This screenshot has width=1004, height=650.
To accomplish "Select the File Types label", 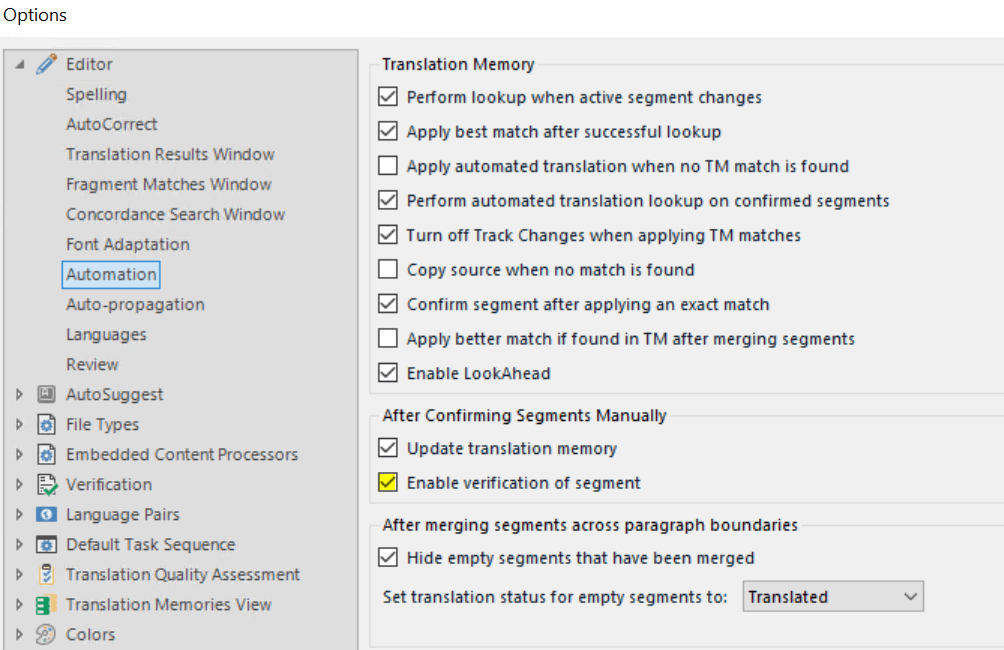I will [x=102, y=425].
